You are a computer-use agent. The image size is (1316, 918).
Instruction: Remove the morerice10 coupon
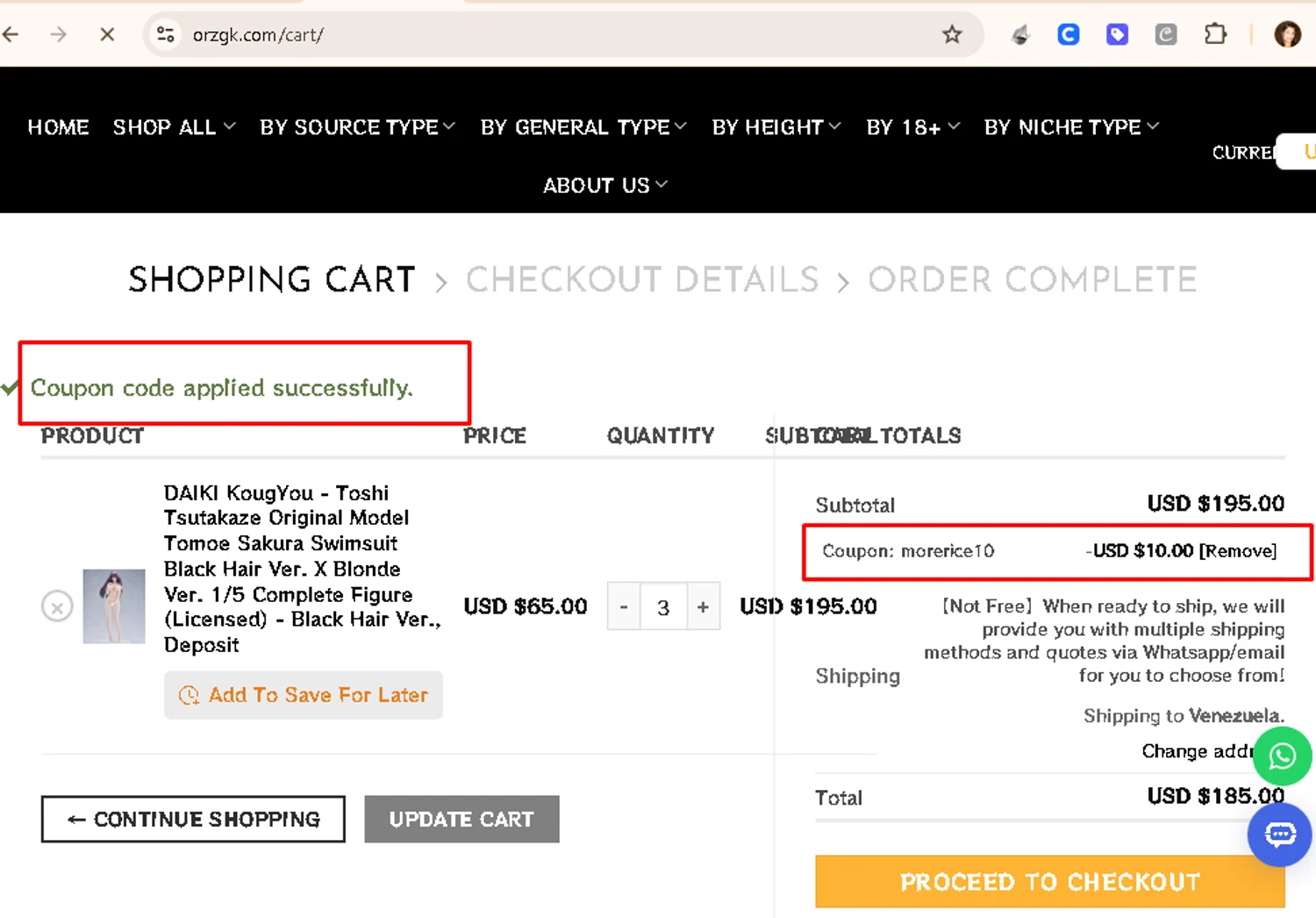pyautogui.click(x=1238, y=551)
